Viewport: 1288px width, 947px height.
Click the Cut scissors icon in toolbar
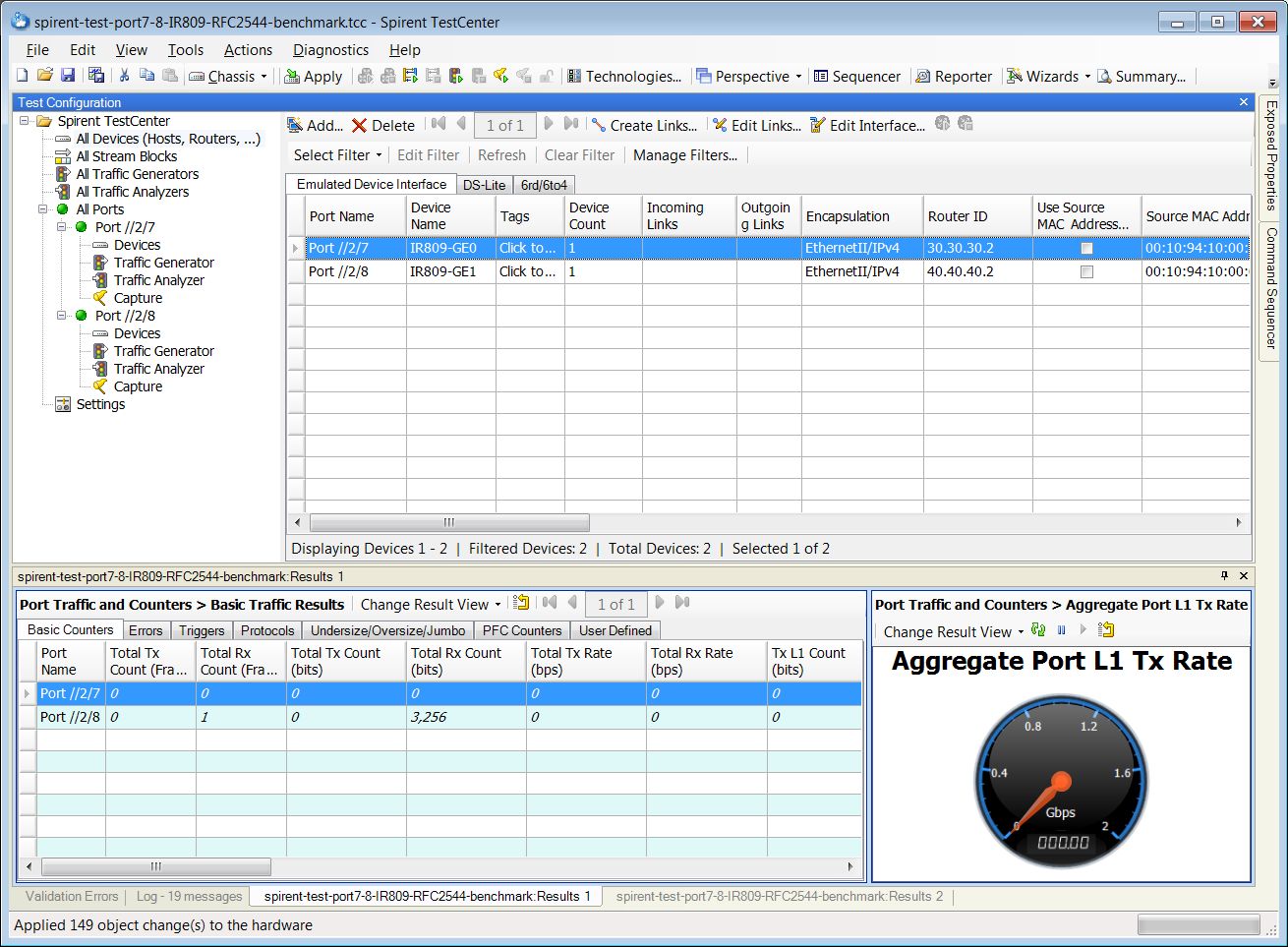(124, 76)
